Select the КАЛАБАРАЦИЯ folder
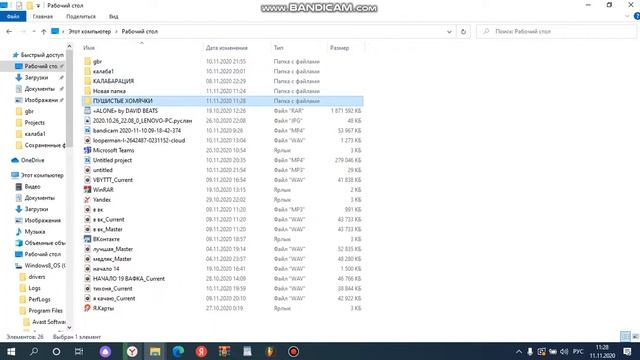The image size is (640, 360). pos(113,81)
